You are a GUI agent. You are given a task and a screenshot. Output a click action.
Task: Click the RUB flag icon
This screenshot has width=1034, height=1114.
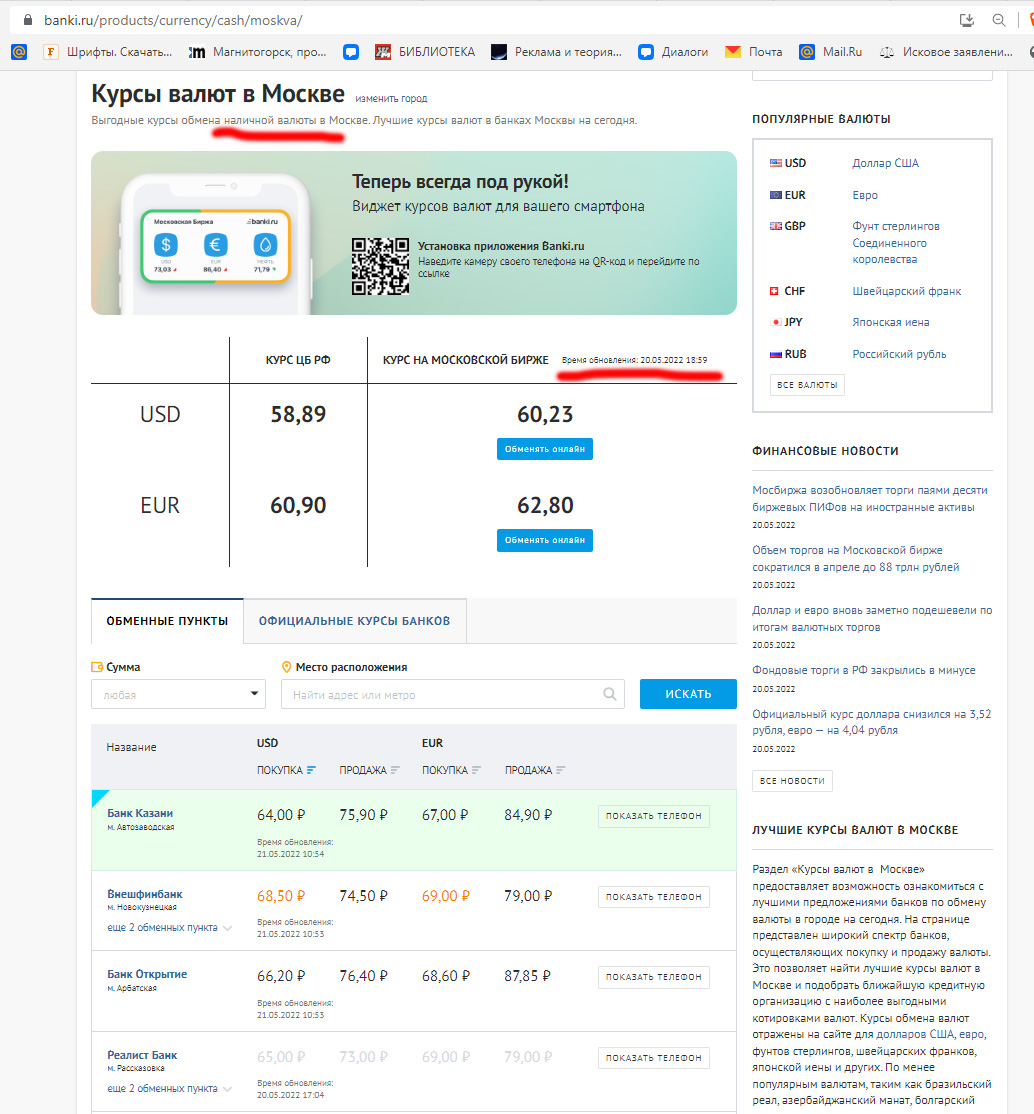775,354
